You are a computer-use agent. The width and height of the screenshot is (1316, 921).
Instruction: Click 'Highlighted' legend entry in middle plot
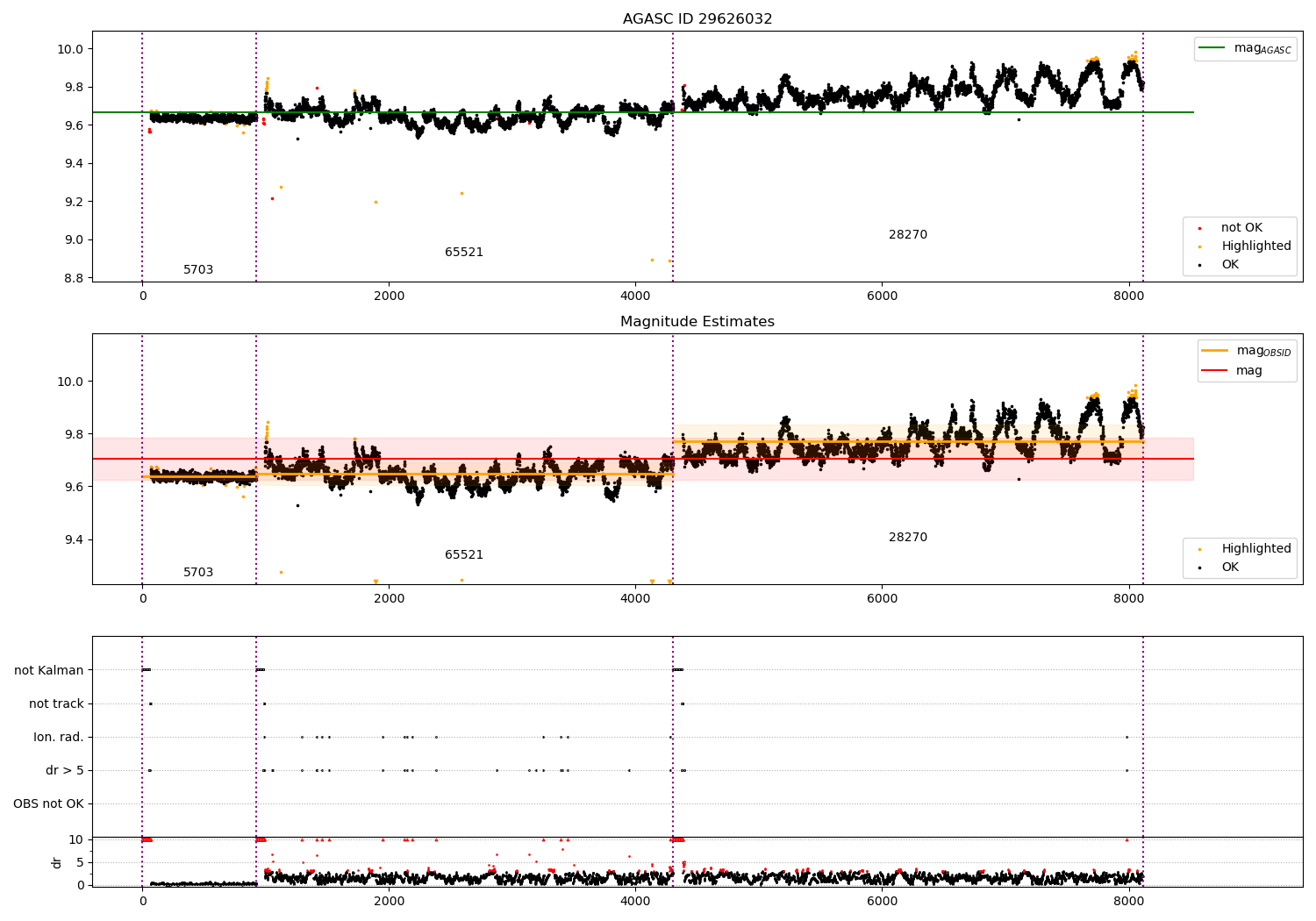1255,549
